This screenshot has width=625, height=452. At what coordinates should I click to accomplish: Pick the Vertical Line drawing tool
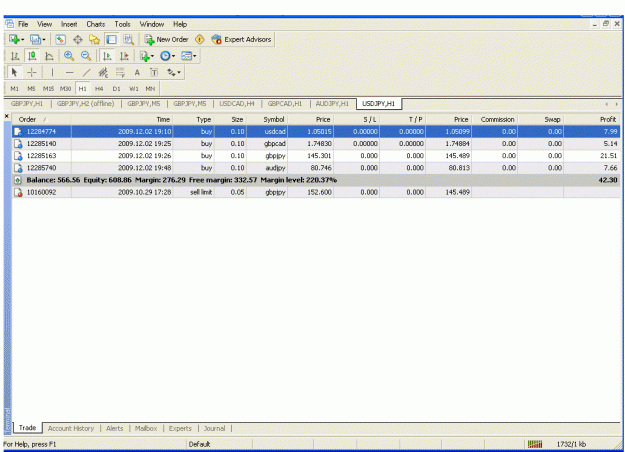[52, 72]
